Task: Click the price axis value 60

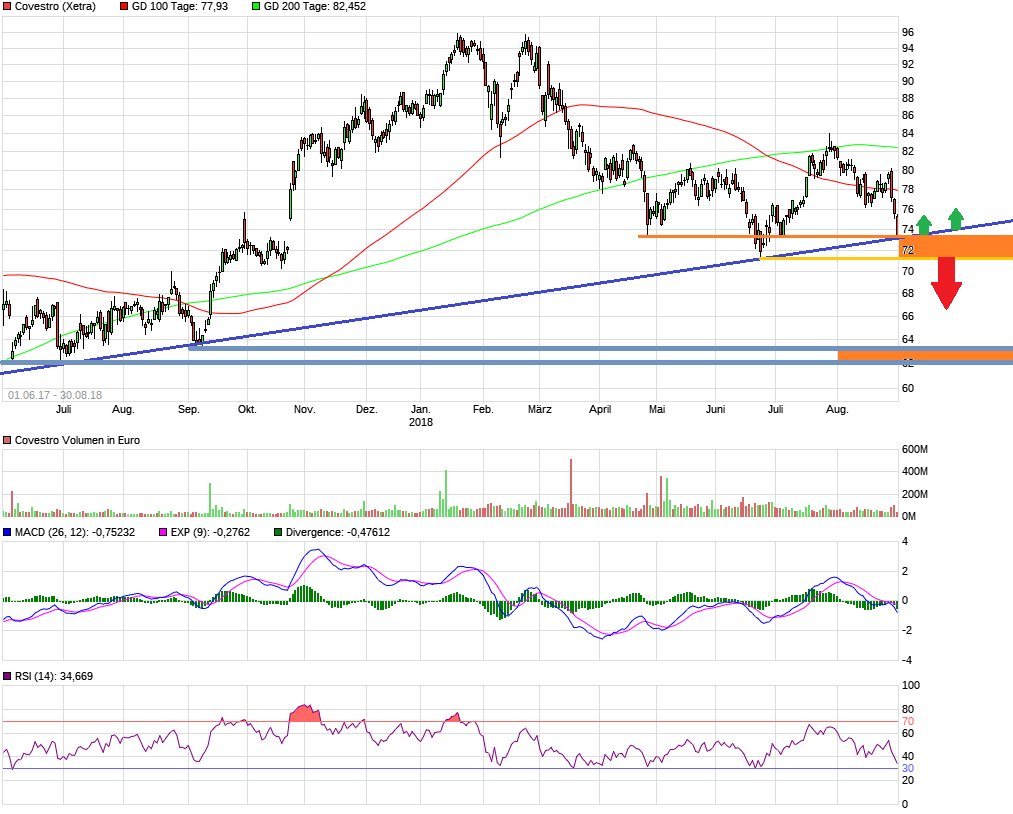Action: tap(908, 388)
